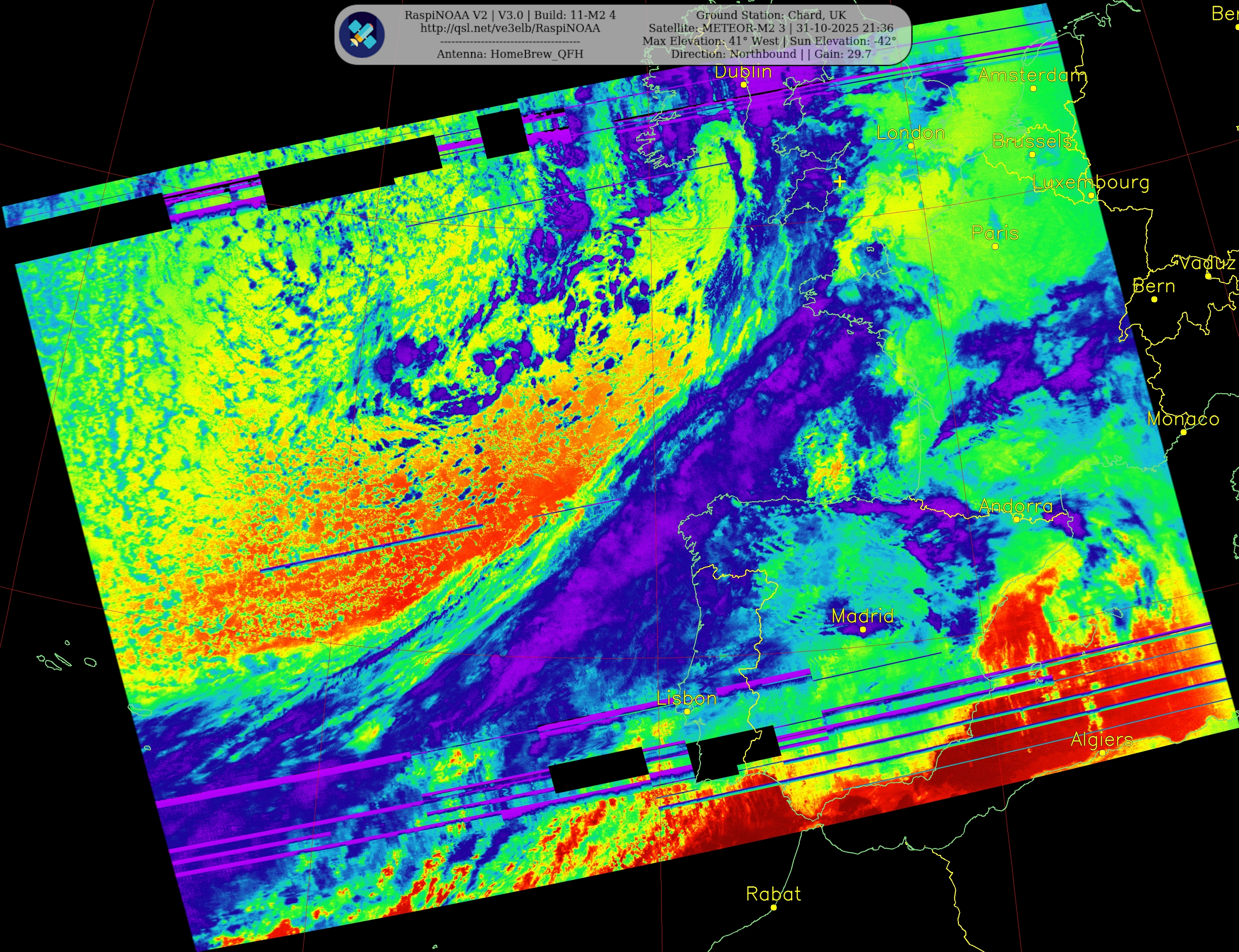Click the London city marker dot
Image resolution: width=1239 pixels, height=952 pixels.
click(x=911, y=145)
